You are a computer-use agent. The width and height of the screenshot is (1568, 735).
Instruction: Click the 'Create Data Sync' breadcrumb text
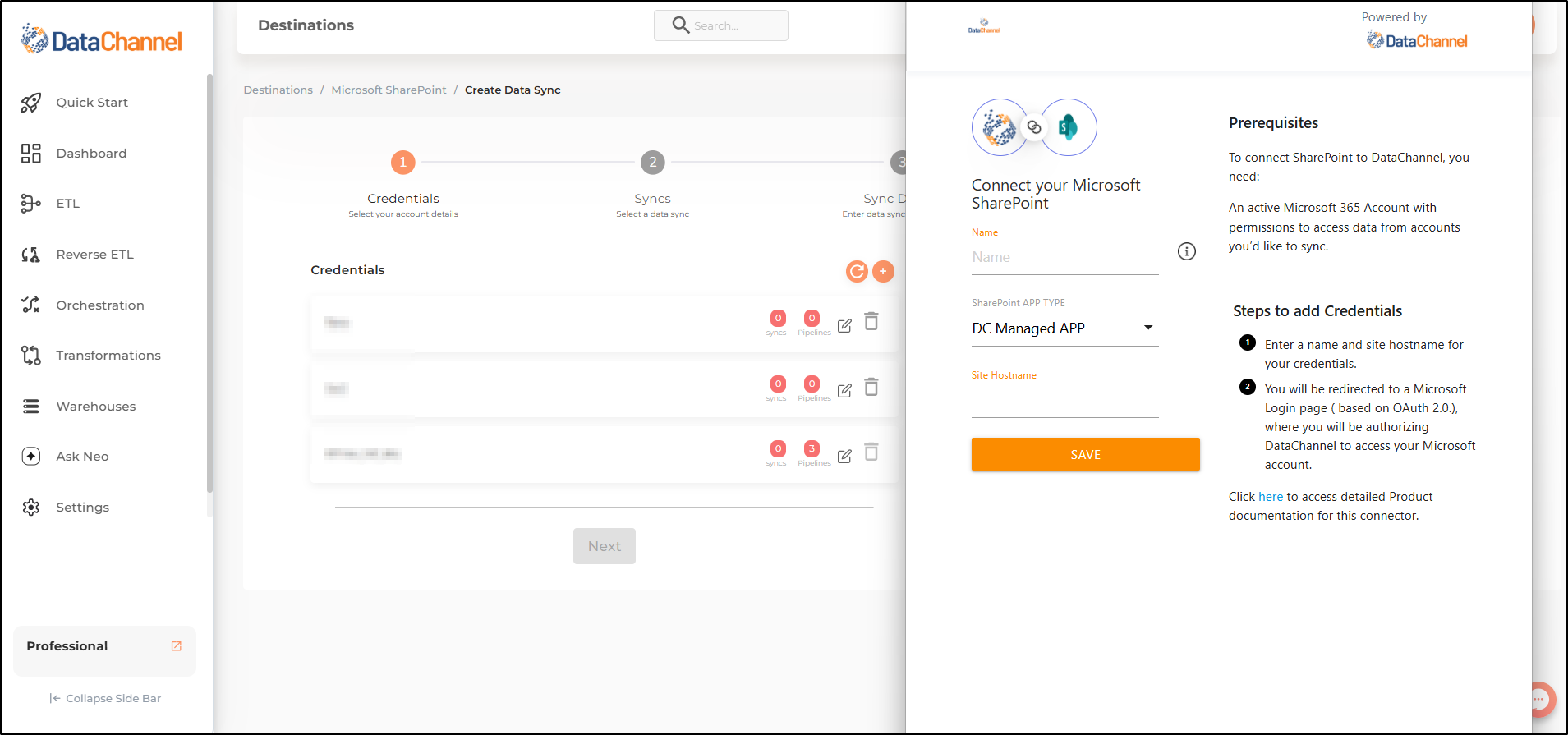[x=513, y=90]
